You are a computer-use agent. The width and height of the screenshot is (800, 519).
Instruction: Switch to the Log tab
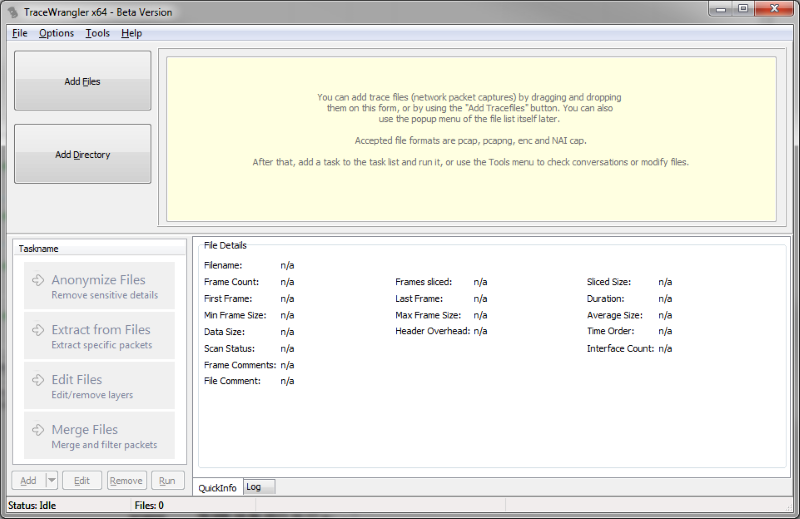(x=259, y=487)
